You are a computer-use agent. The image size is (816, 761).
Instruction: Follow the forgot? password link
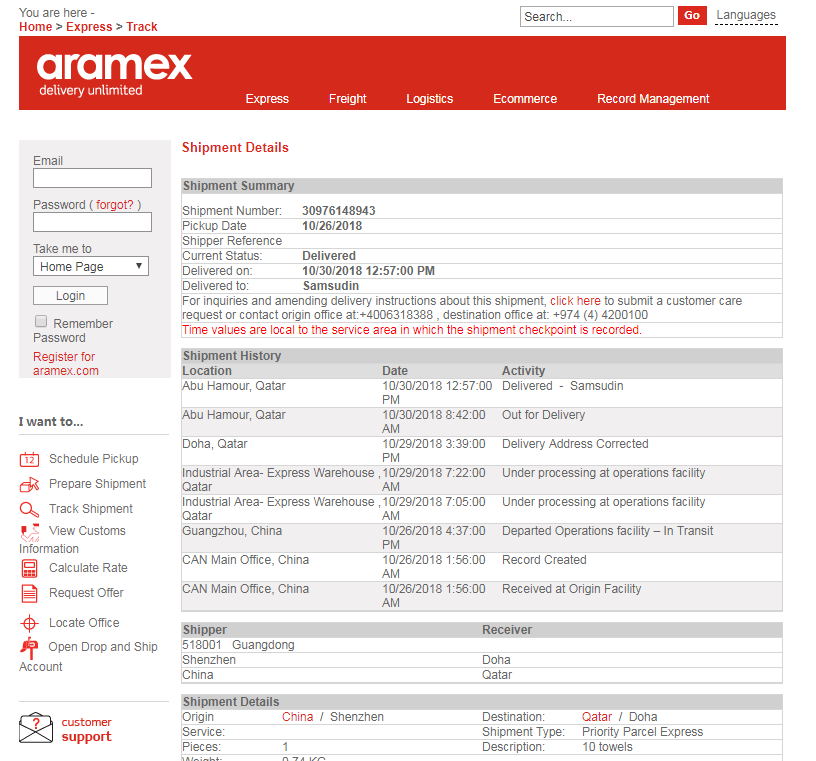click(x=114, y=205)
